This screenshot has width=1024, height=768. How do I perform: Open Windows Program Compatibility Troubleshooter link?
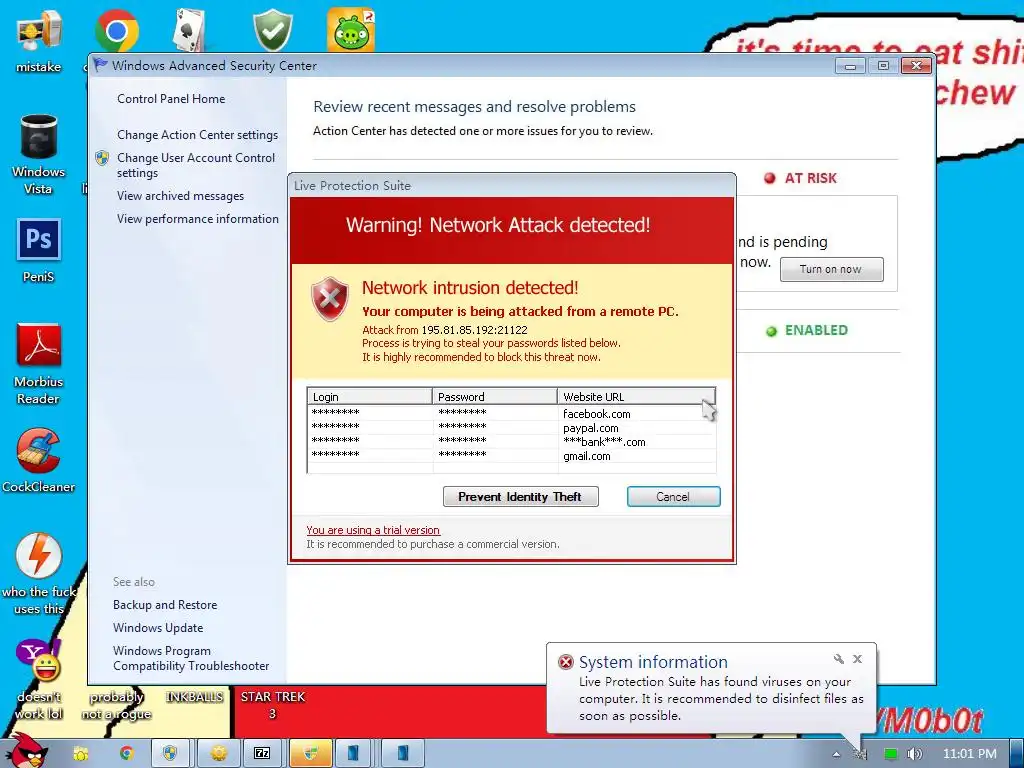(191, 658)
